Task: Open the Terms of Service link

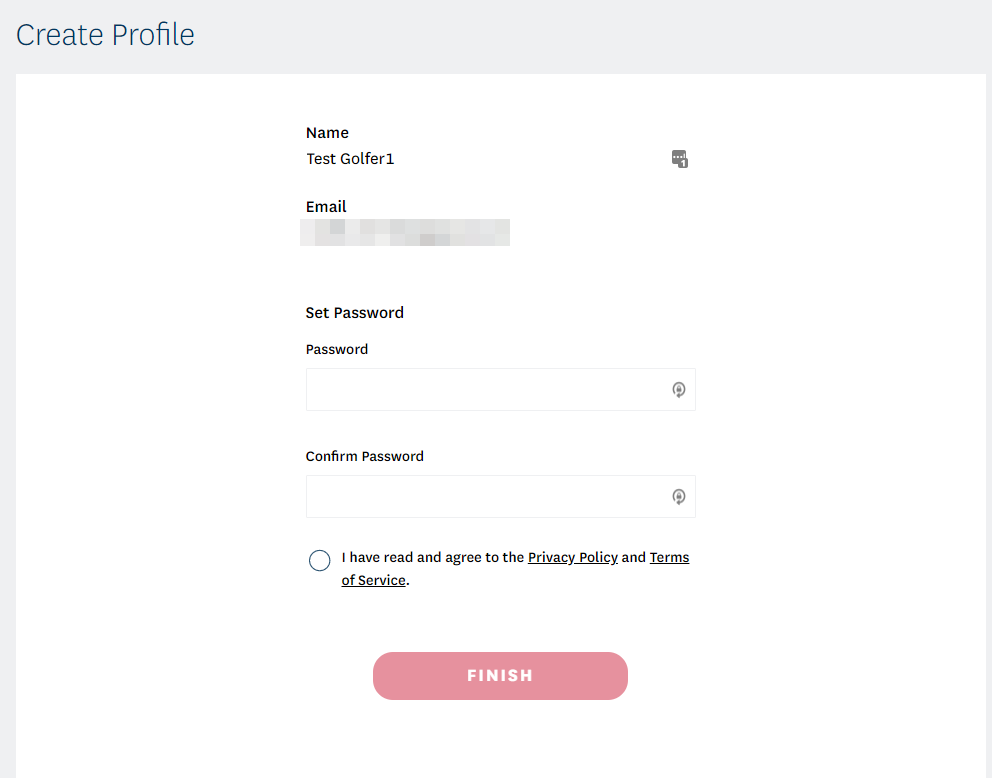Action: tap(669, 558)
